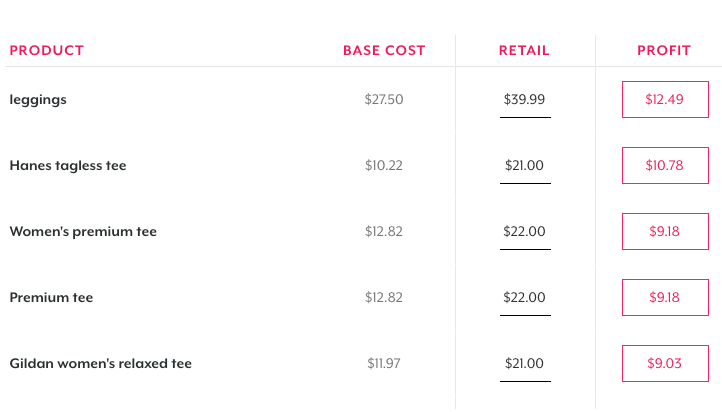The height and width of the screenshot is (412, 722).
Task: Click the BASE COST column header
Action: pos(384,50)
